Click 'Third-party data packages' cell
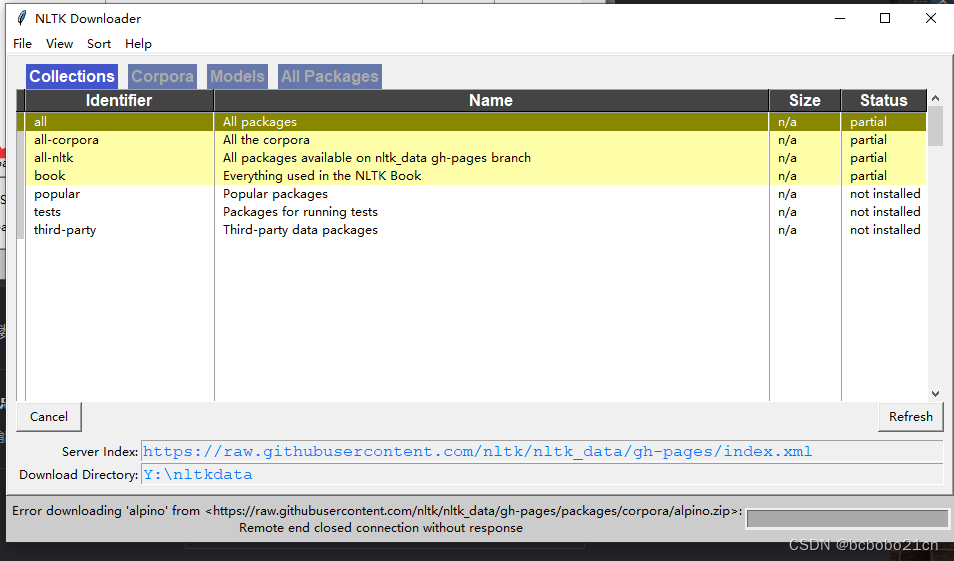This screenshot has width=954, height=561. [300, 230]
